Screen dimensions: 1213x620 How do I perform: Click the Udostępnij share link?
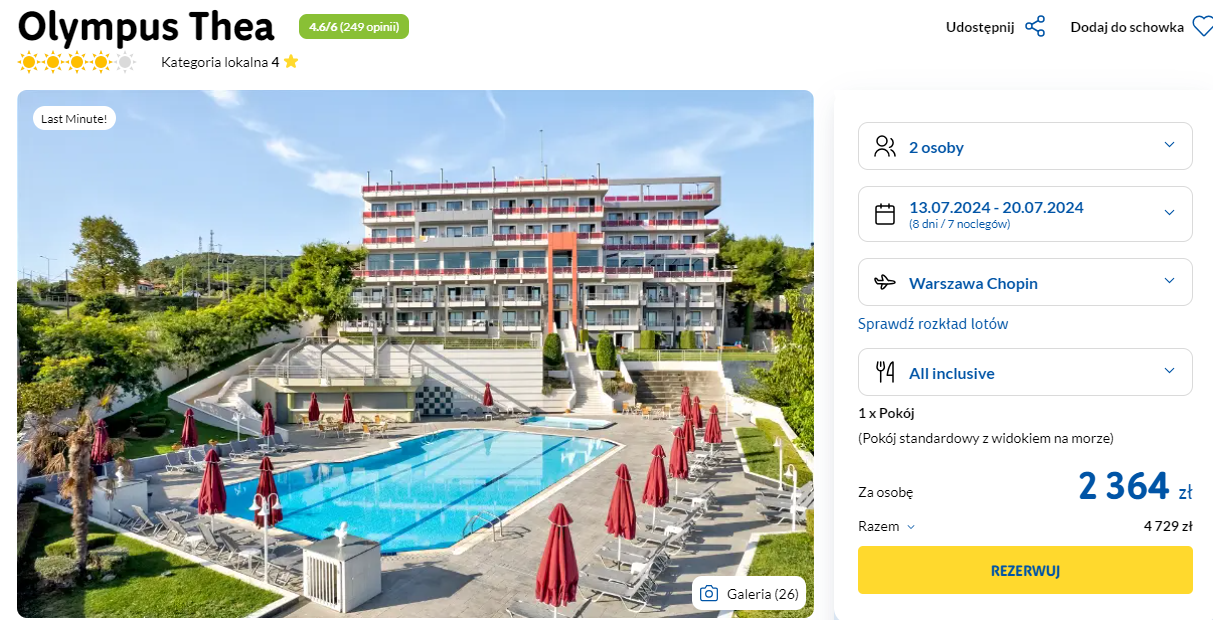click(x=980, y=27)
